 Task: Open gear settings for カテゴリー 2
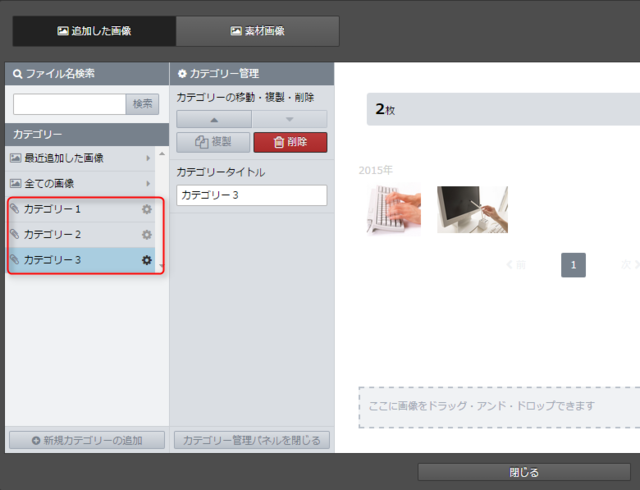click(147, 235)
